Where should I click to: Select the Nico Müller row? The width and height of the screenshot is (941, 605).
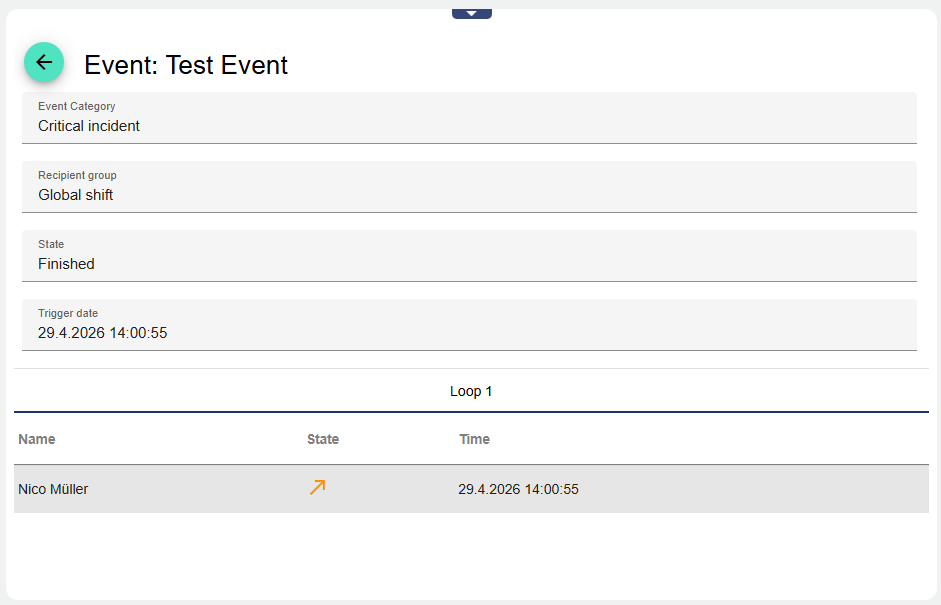471,489
